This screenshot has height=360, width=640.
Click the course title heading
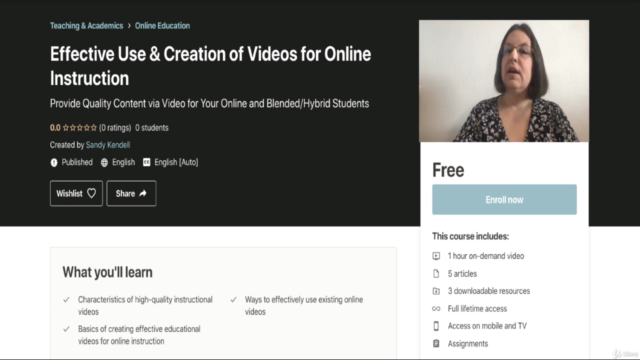click(x=211, y=66)
